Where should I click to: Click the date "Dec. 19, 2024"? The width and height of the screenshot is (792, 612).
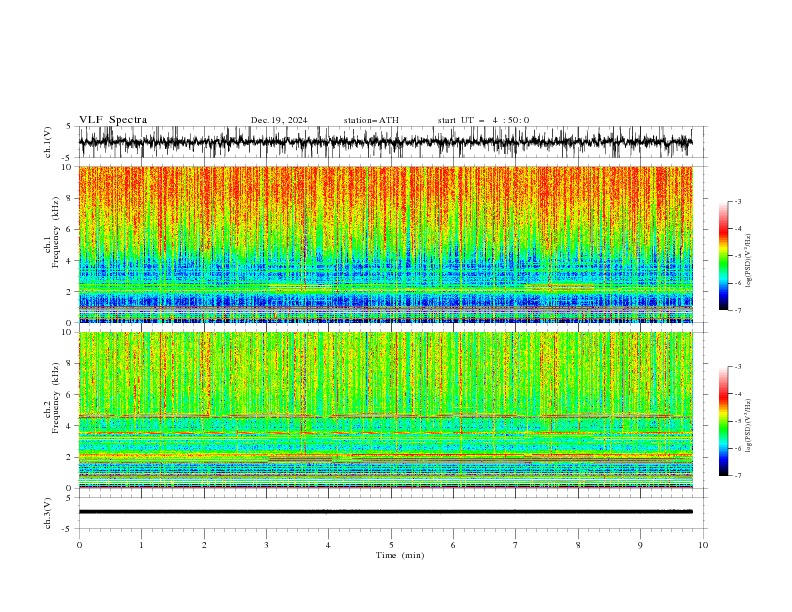(279, 120)
